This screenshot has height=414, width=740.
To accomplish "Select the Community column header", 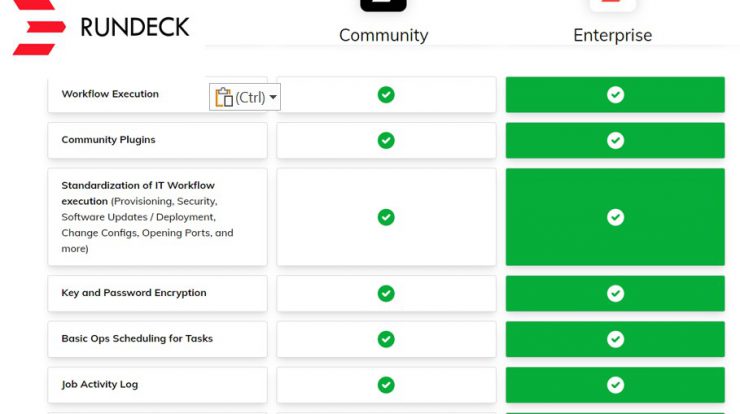I will (x=383, y=35).
